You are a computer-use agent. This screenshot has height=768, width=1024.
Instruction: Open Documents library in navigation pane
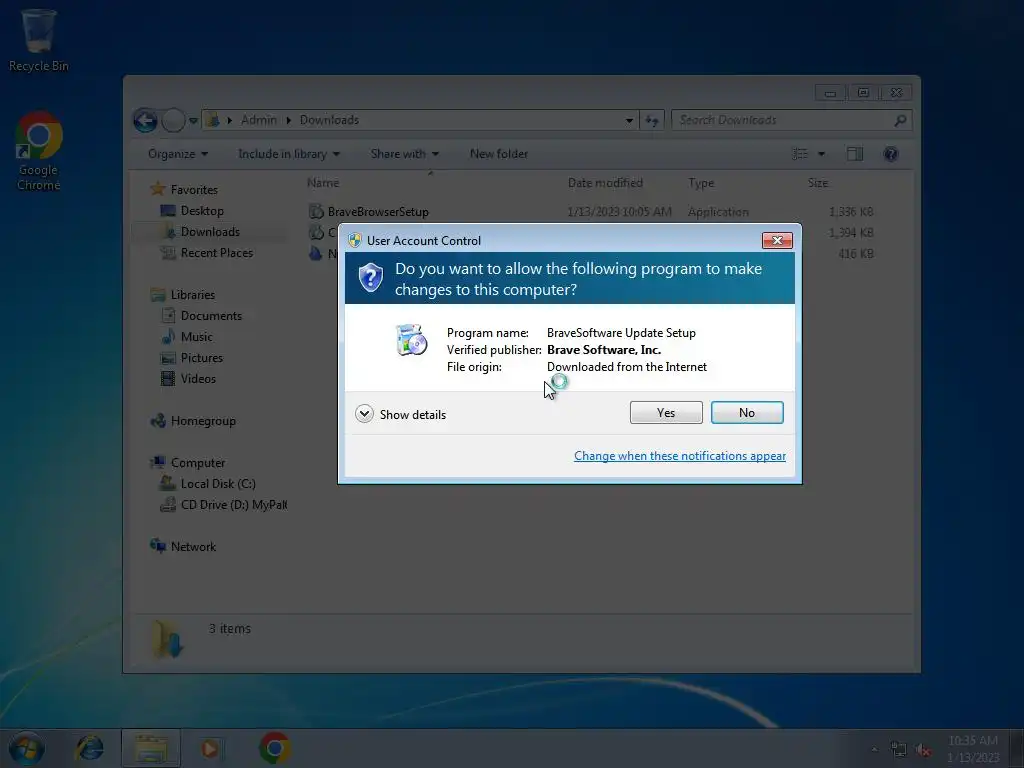click(211, 316)
